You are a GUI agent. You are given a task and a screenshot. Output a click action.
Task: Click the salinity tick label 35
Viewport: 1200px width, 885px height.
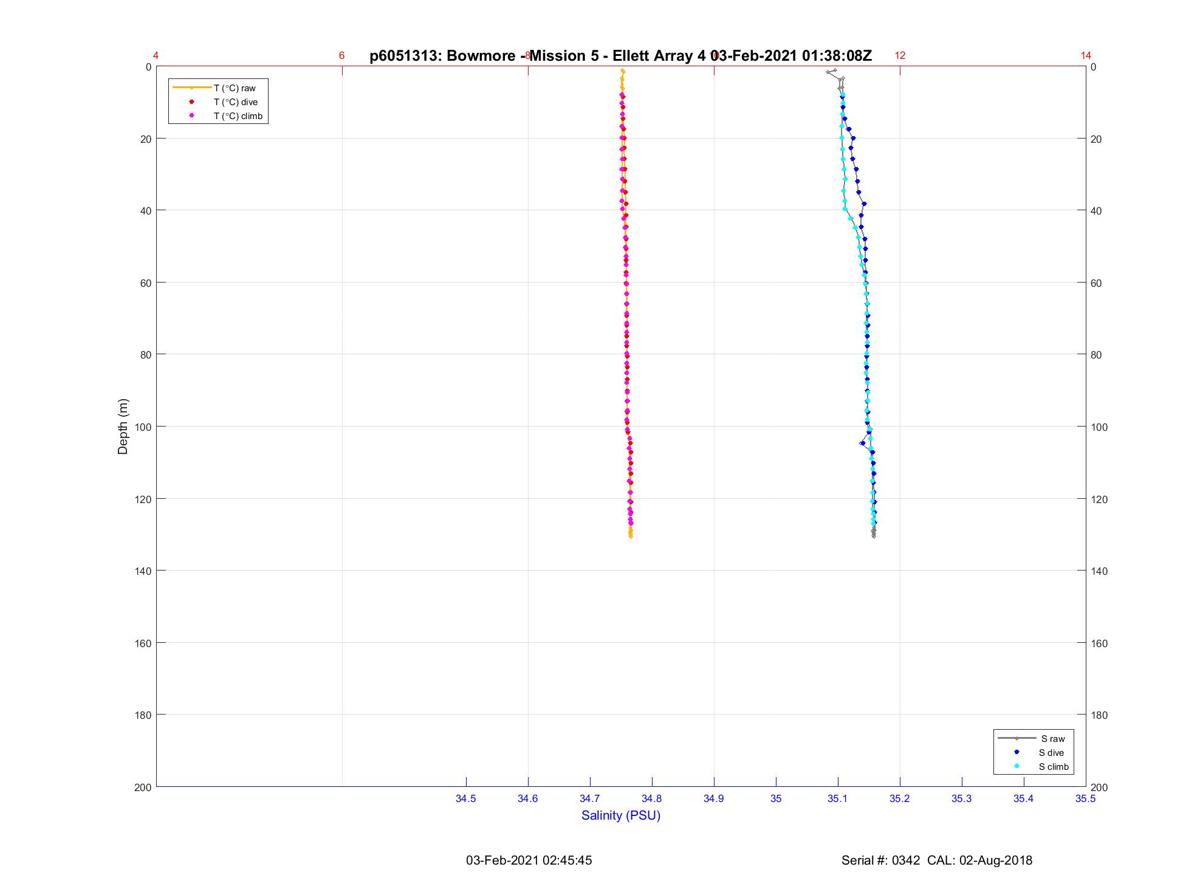[776, 799]
